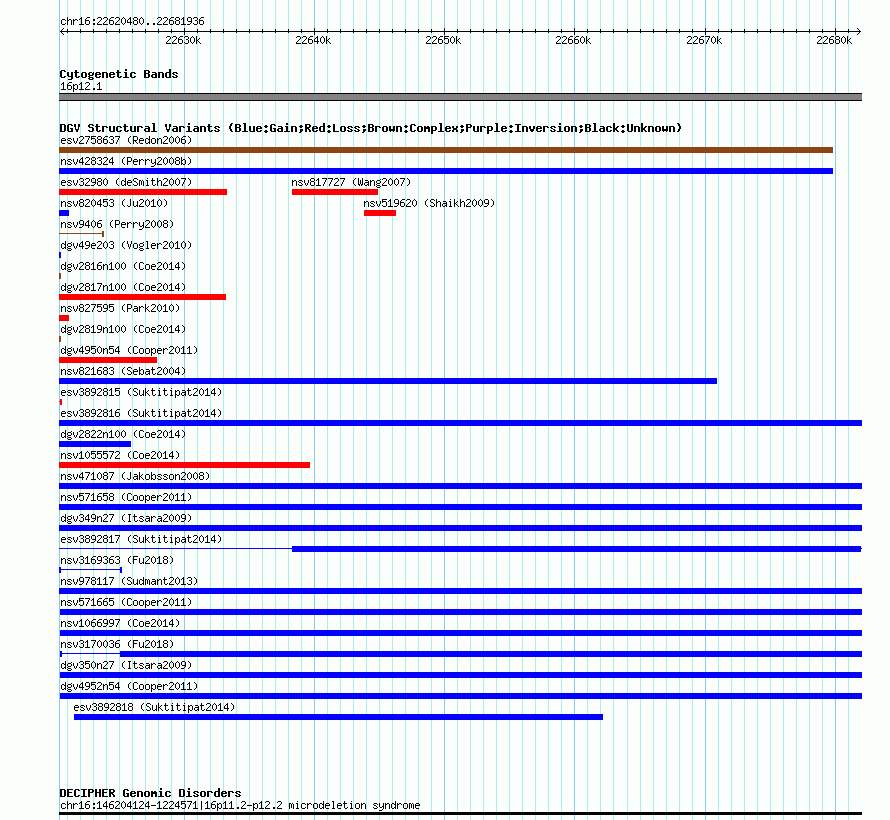Image resolution: width=890 pixels, height=820 pixels.
Task: Click the esv3892818 (Suktitipat2014) label
Action: pyautogui.click(x=154, y=707)
